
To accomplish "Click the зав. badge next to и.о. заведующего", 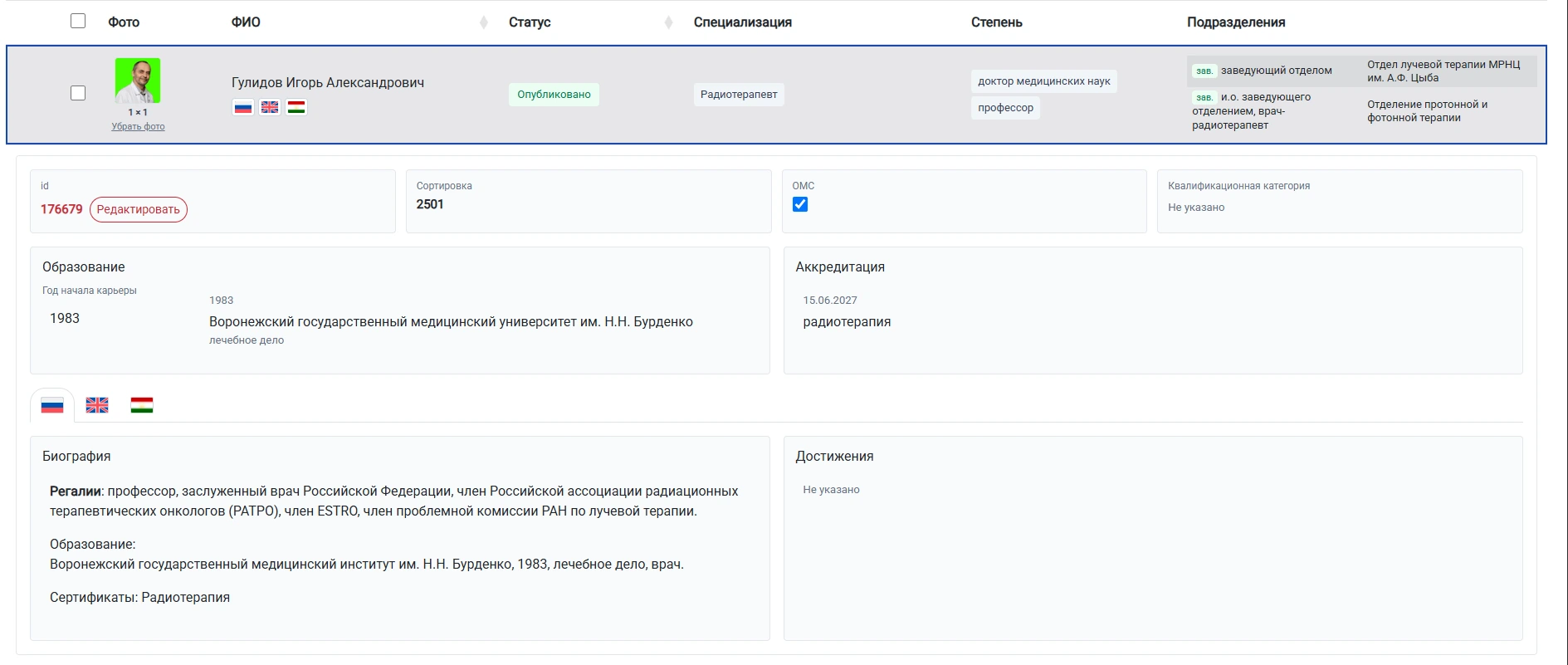I will [1204, 97].
